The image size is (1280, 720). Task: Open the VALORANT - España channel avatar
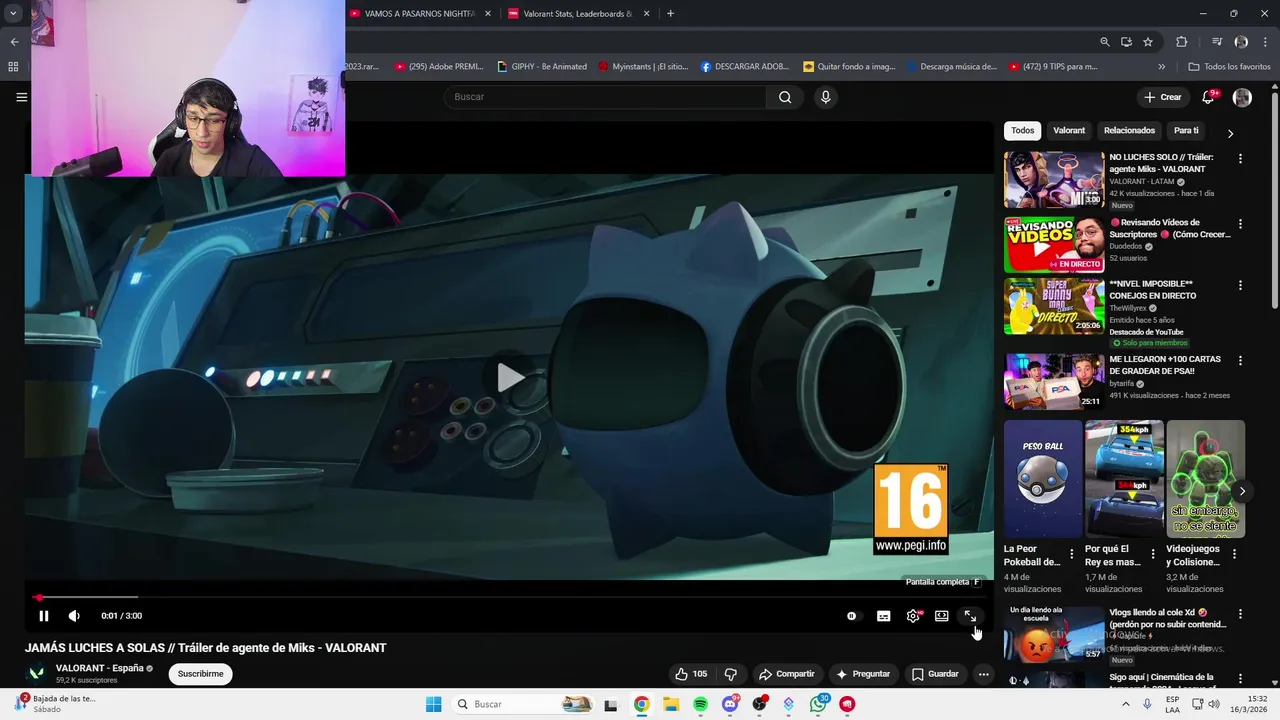36,673
